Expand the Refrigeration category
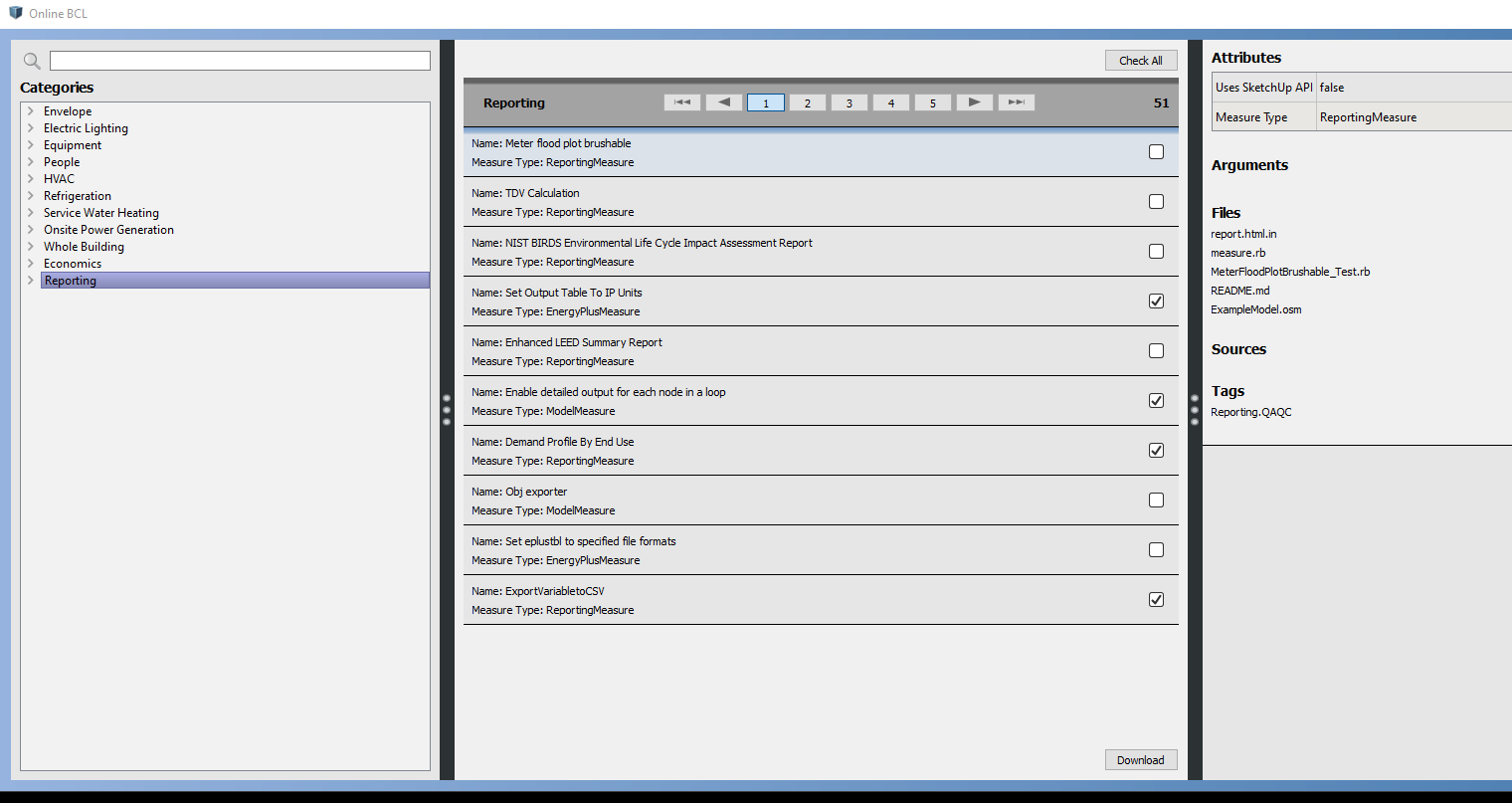The width and height of the screenshot is (1512, 803). (31, 196)
